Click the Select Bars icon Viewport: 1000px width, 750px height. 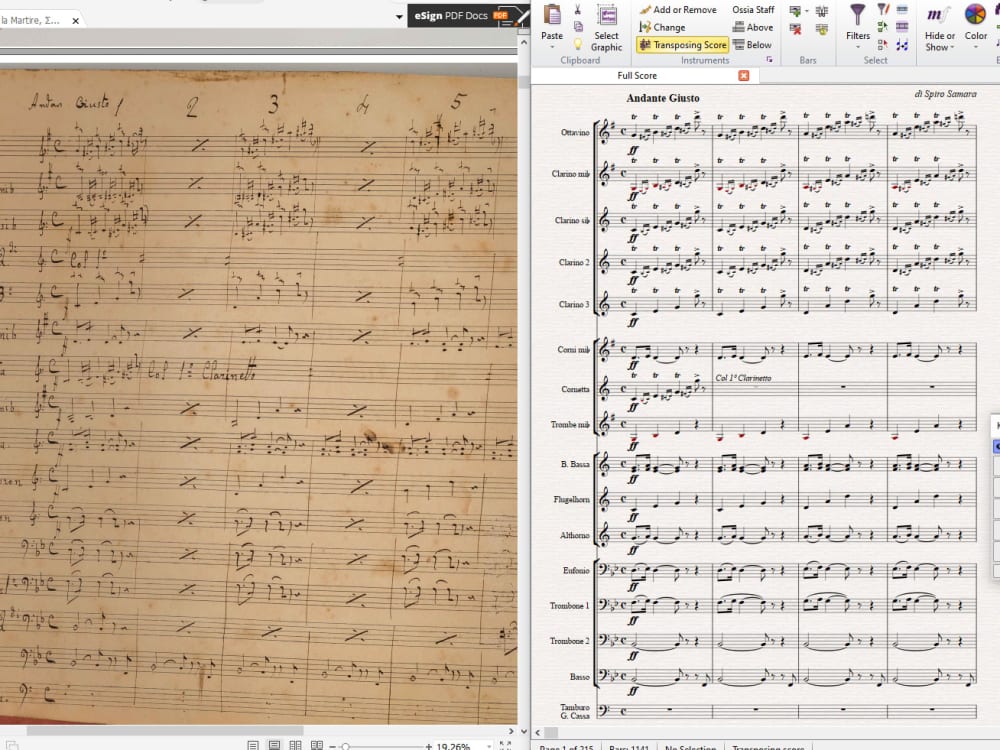[x=902, y=9]
